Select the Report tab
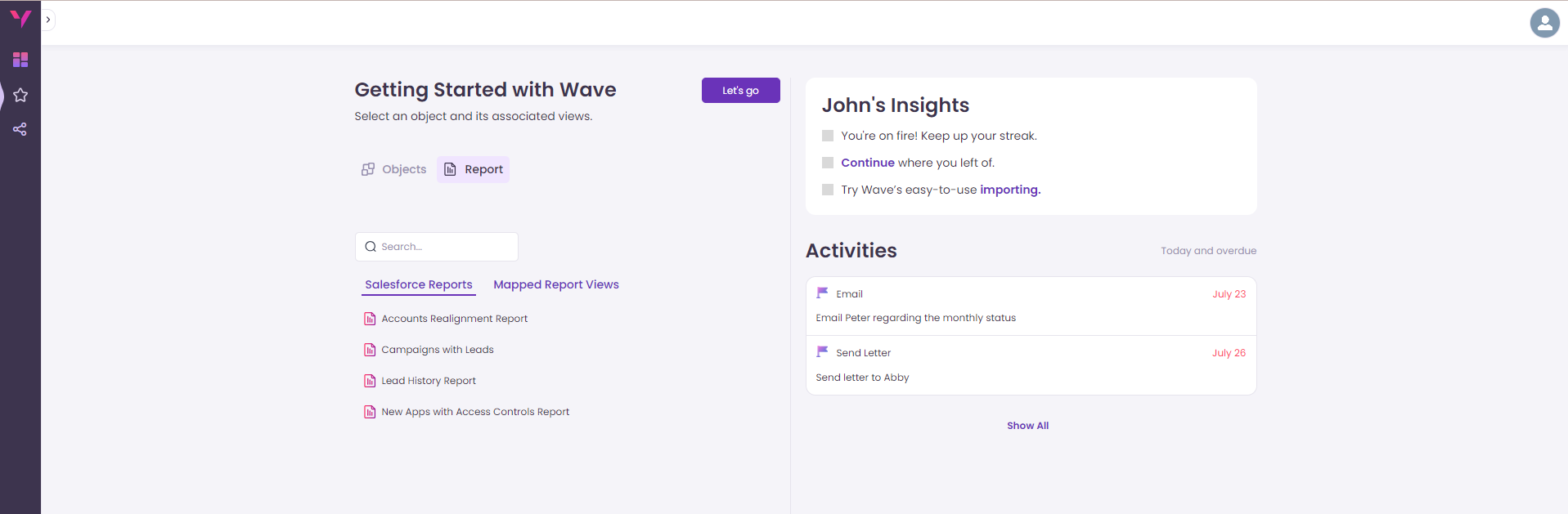This screenshot has height=514, width=1568. [474, 169]
